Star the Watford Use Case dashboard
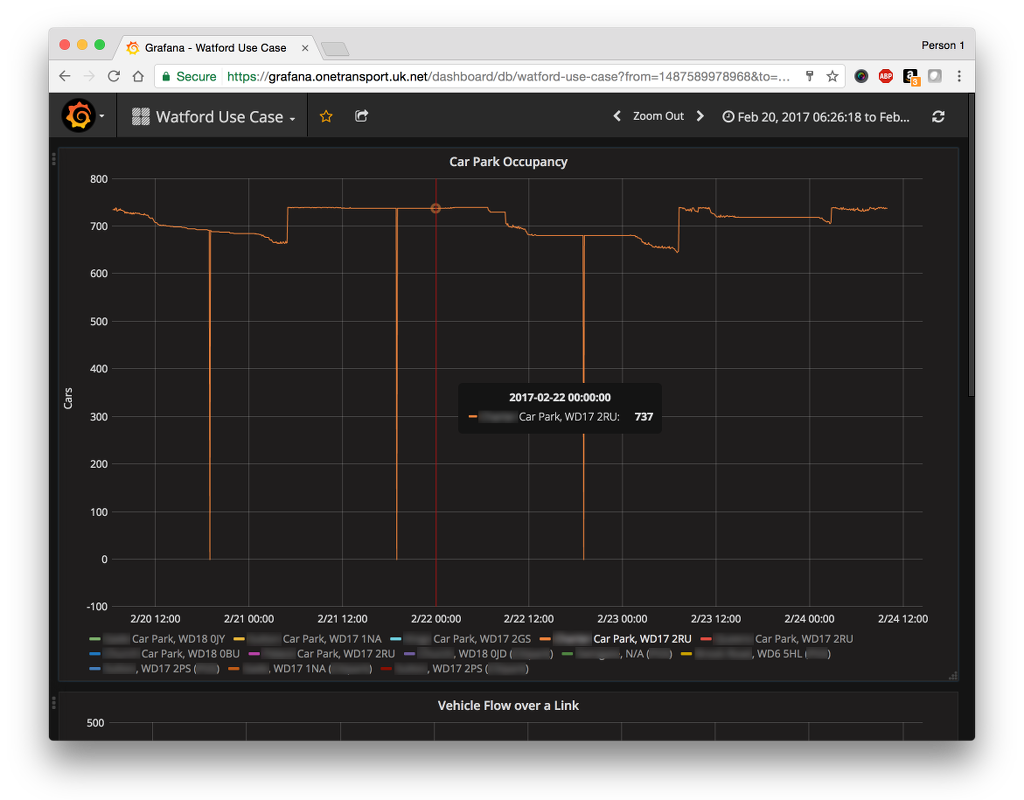The image size is (1024, 800). point(326,116)
